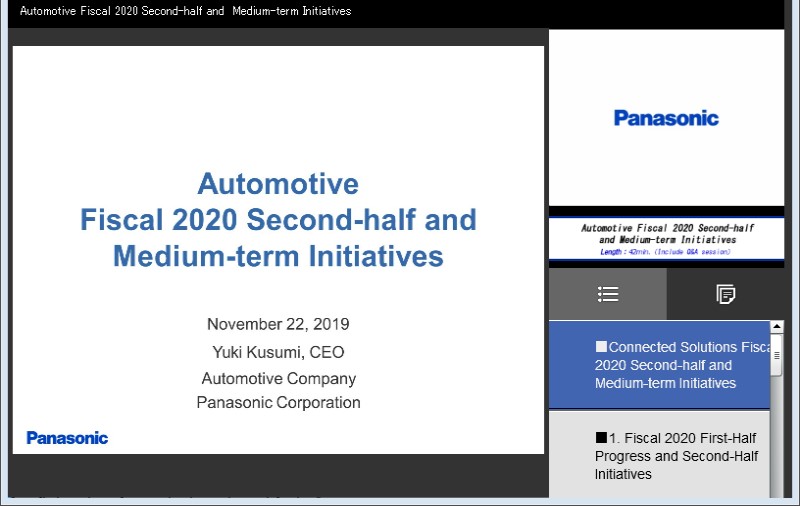Click the Panasonic video player panel
The image size is (800, 506).
[666, 118]
